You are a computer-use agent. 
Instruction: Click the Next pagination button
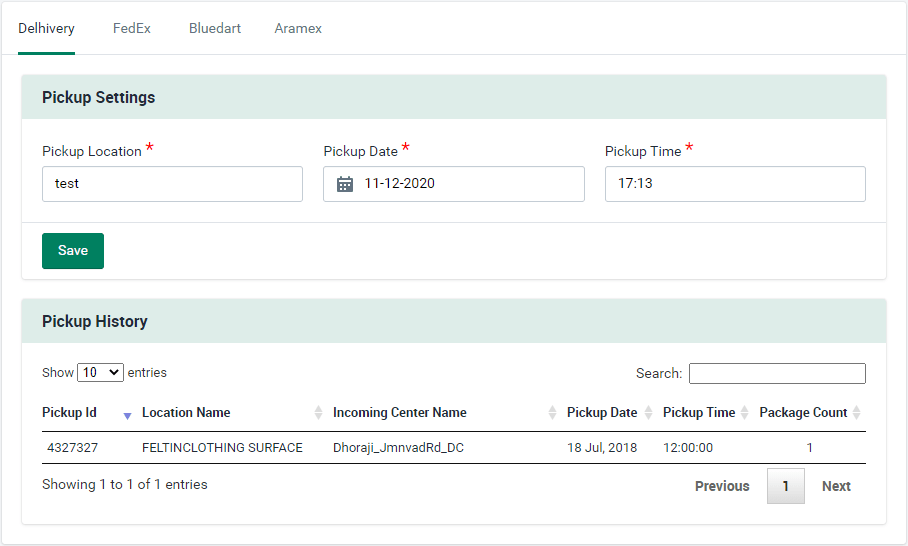click(836, 486)
